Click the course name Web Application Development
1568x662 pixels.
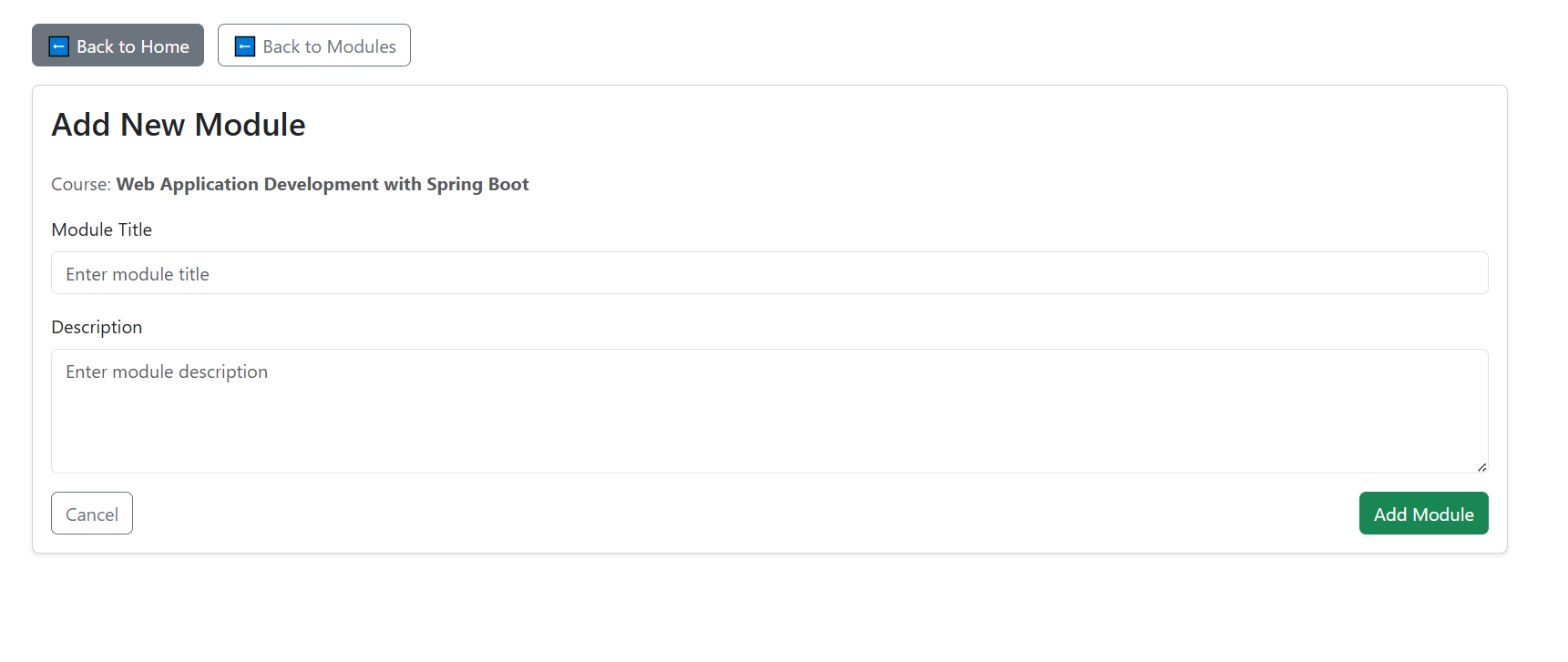pyautogui.click(x=247, y=184)
